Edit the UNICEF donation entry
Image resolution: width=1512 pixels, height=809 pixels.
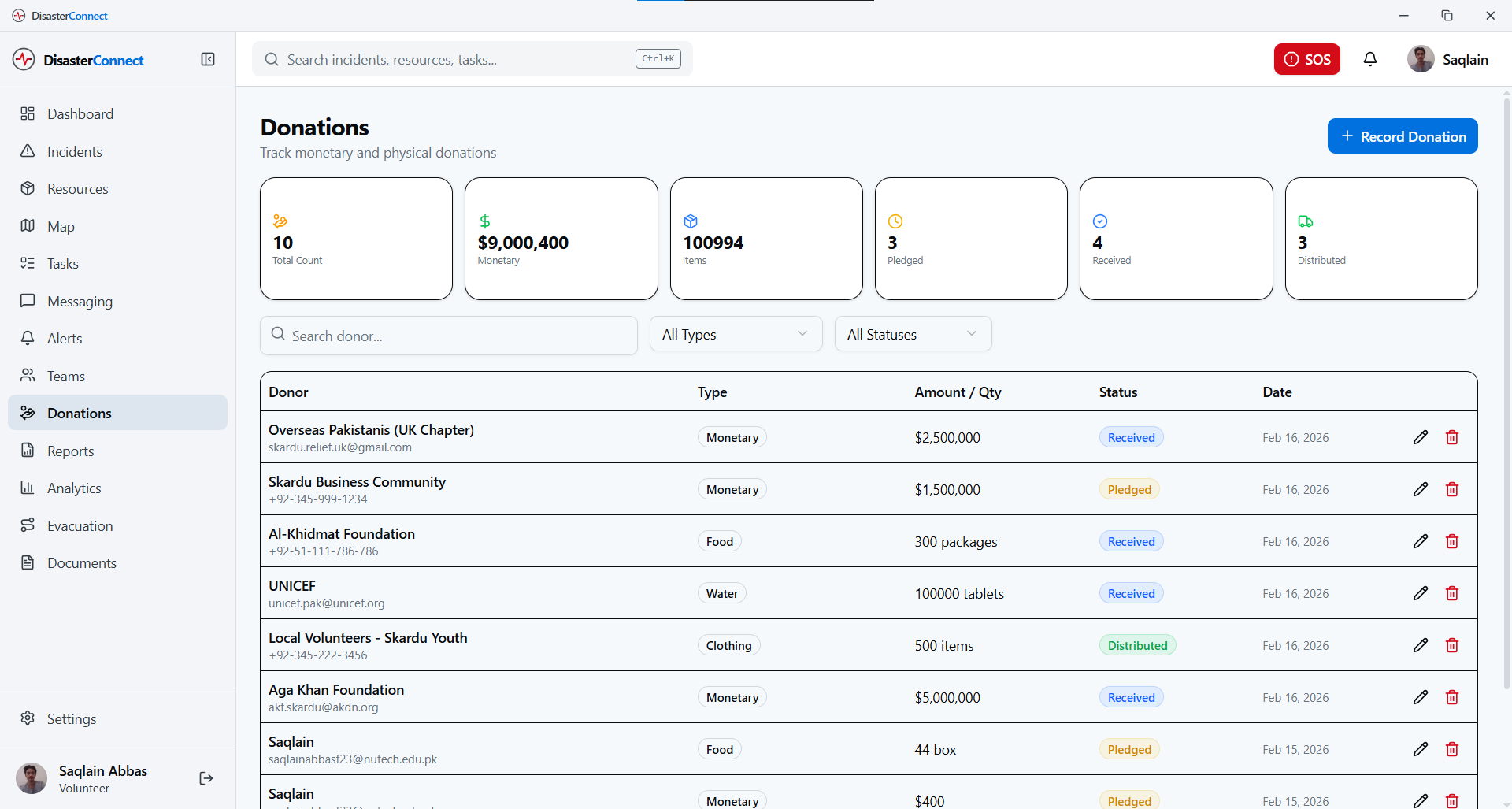1421,593
